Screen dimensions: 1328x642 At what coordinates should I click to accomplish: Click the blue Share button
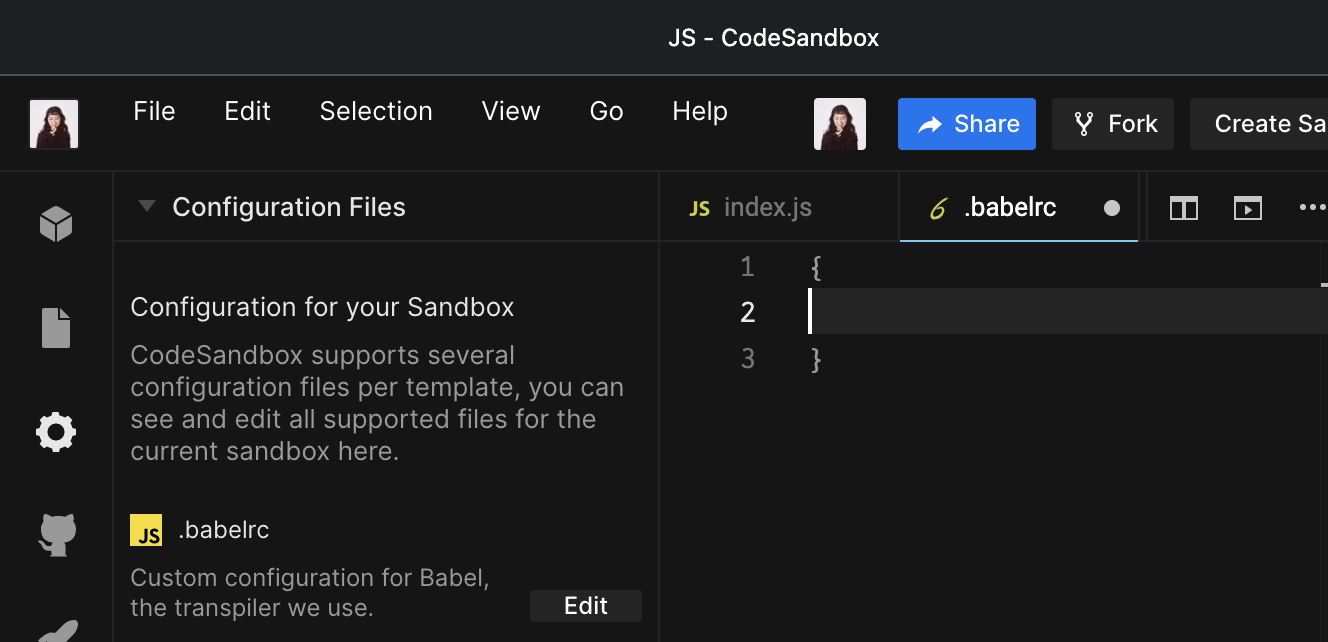(967, 124)
